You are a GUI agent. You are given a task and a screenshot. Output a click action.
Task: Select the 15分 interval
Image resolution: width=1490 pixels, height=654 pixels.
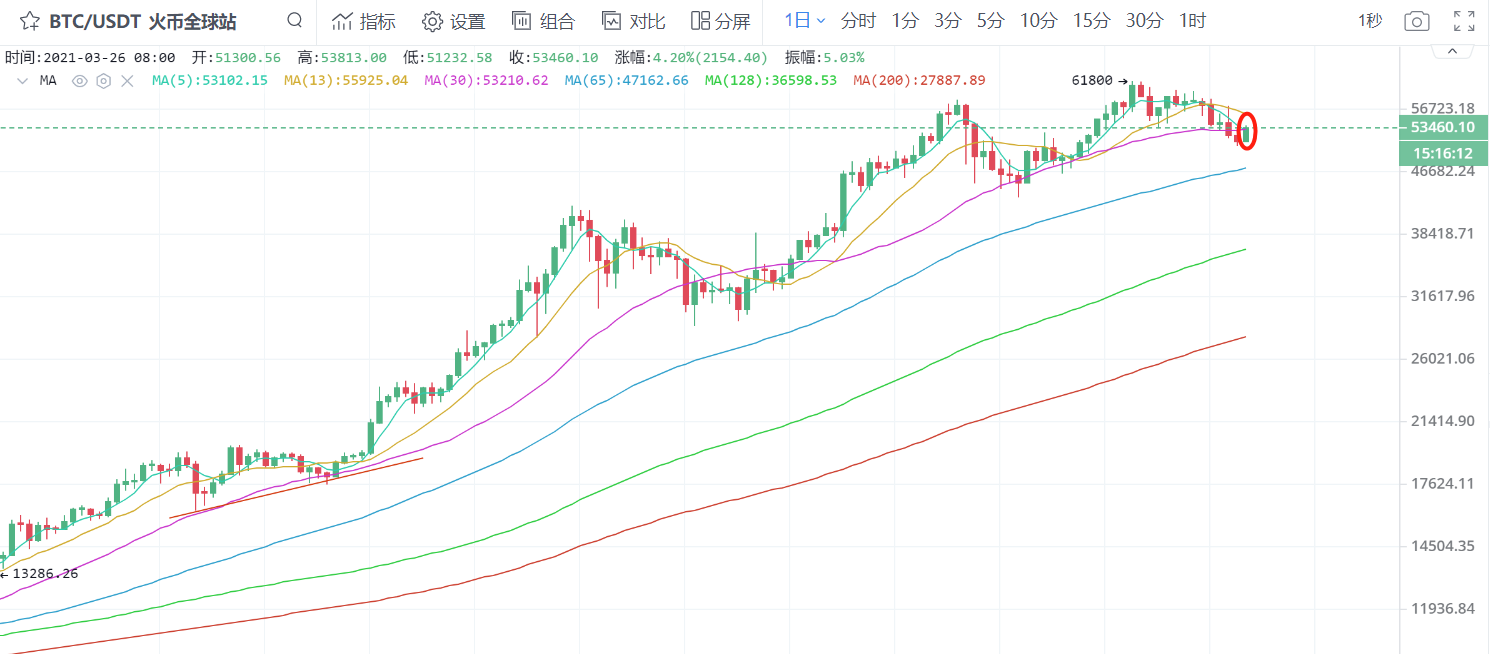pos(1090,21)
